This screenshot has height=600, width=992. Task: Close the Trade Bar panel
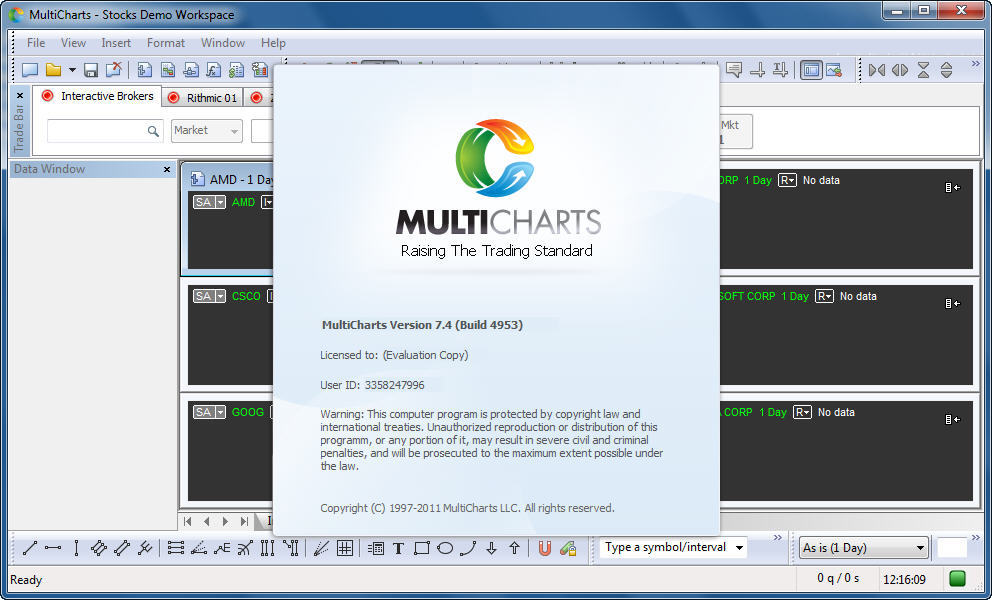coord(20,96)
